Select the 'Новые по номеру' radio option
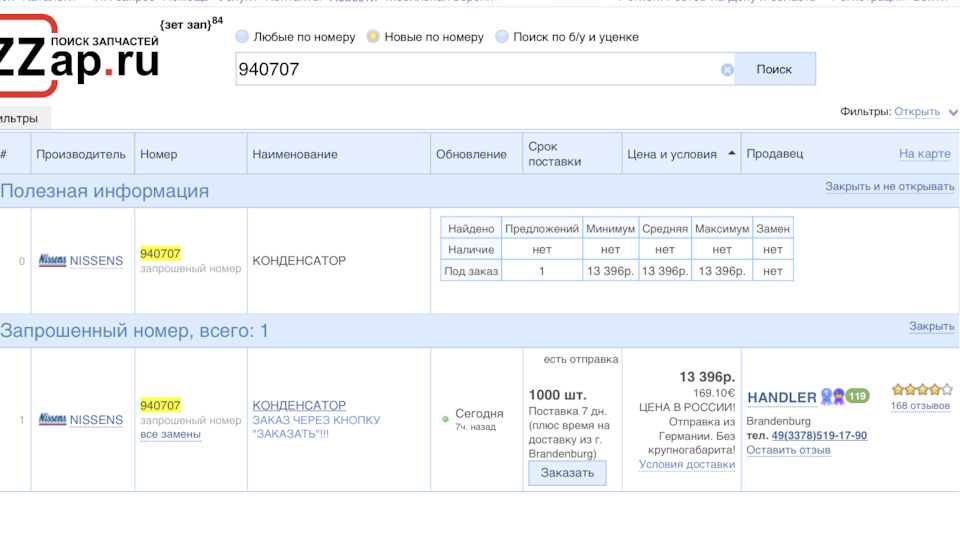960x540 pixels. click(x=373, y=37)
